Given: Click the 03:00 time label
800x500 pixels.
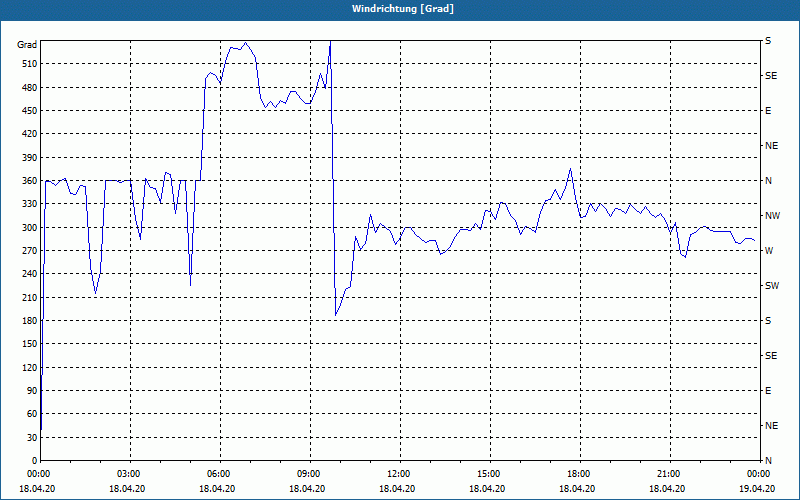Looking at the screenshot, I should tap(131, 474).
